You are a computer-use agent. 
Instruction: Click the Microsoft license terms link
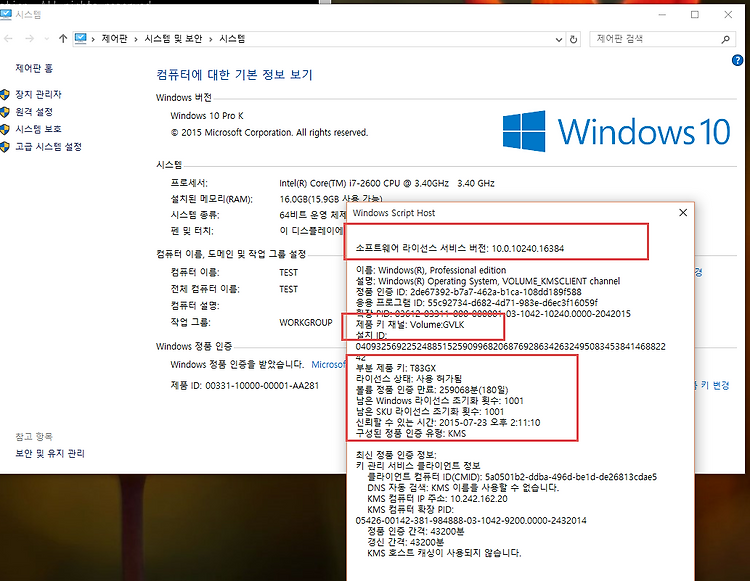[x=328, y=364]
